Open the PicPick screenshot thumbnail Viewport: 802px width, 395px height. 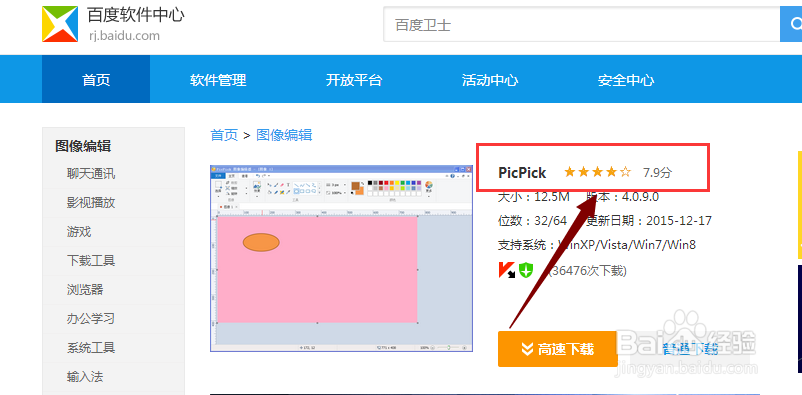click(341, 258)
